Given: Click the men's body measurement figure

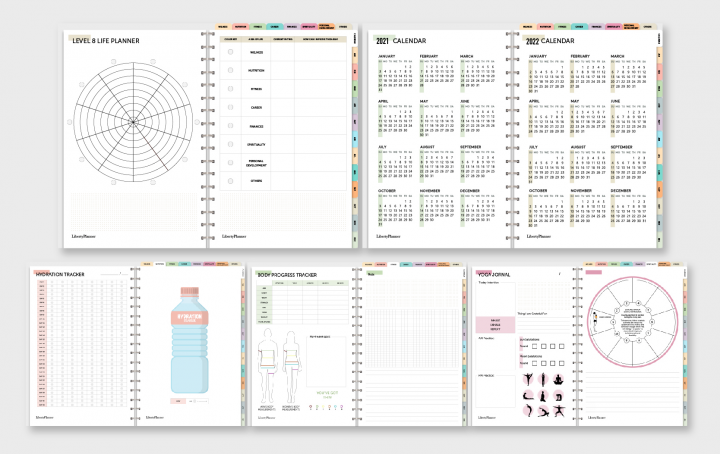Looking at the screenshot, I should click(x=267, y=365).
